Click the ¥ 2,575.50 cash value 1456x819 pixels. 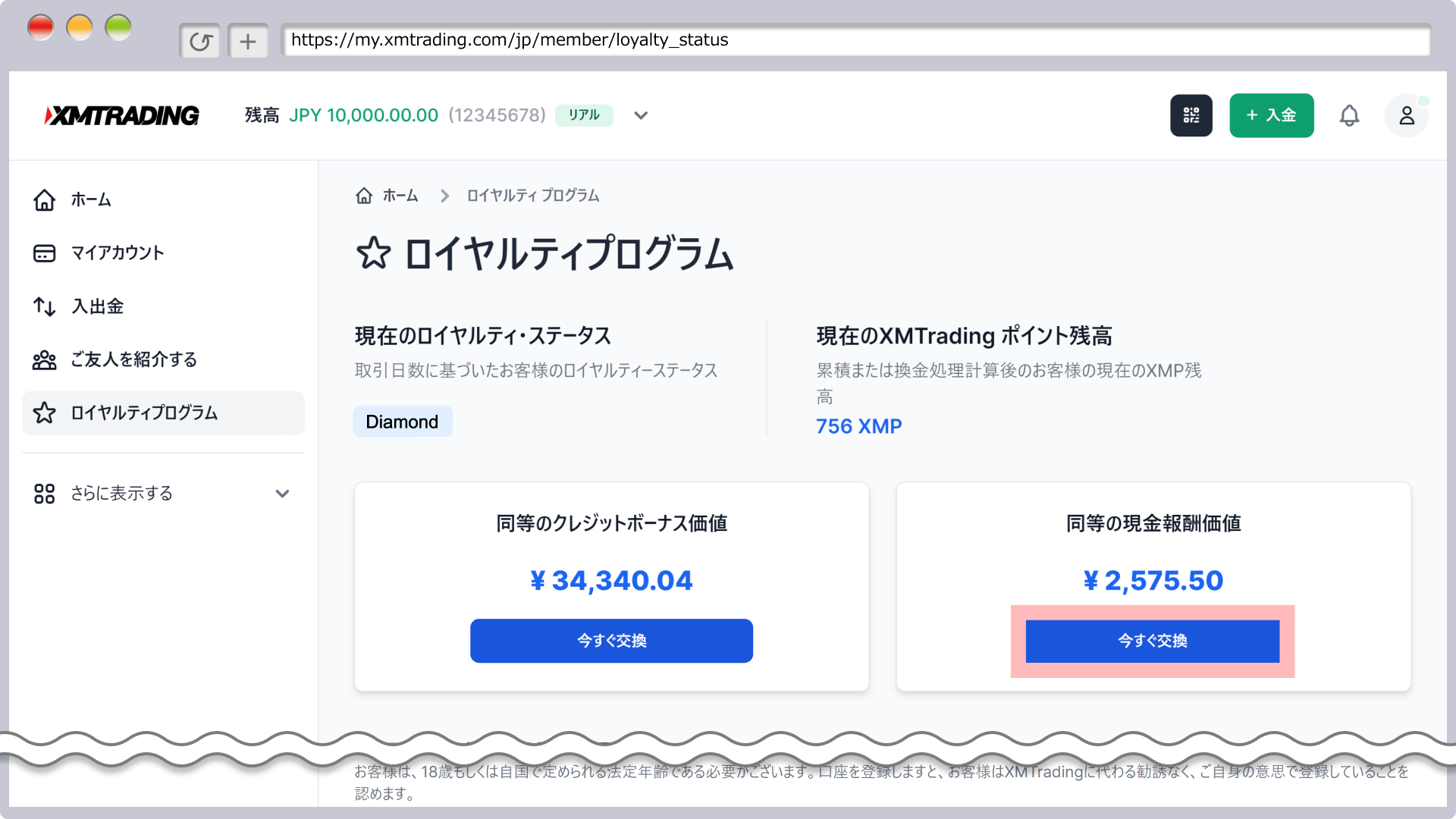(x=1153, y=581)
